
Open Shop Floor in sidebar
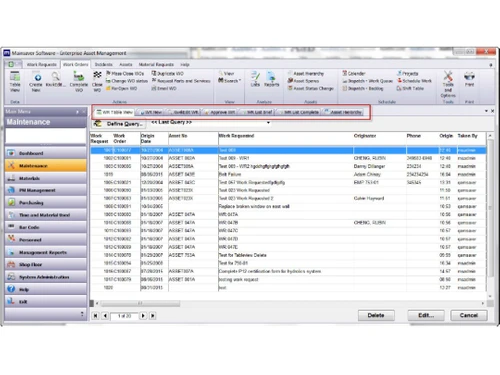click(x=46, y=265)
